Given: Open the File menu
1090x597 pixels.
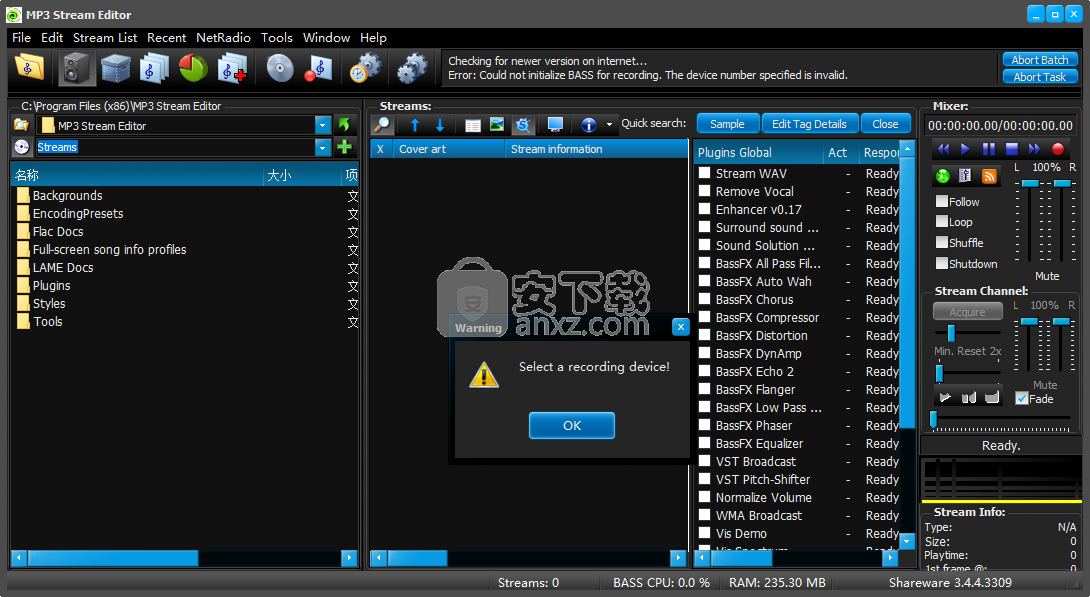Looking at the screenshot, I should point(21,38).
